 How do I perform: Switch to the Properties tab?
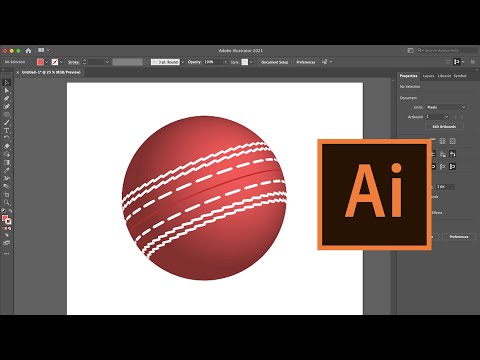408,76
